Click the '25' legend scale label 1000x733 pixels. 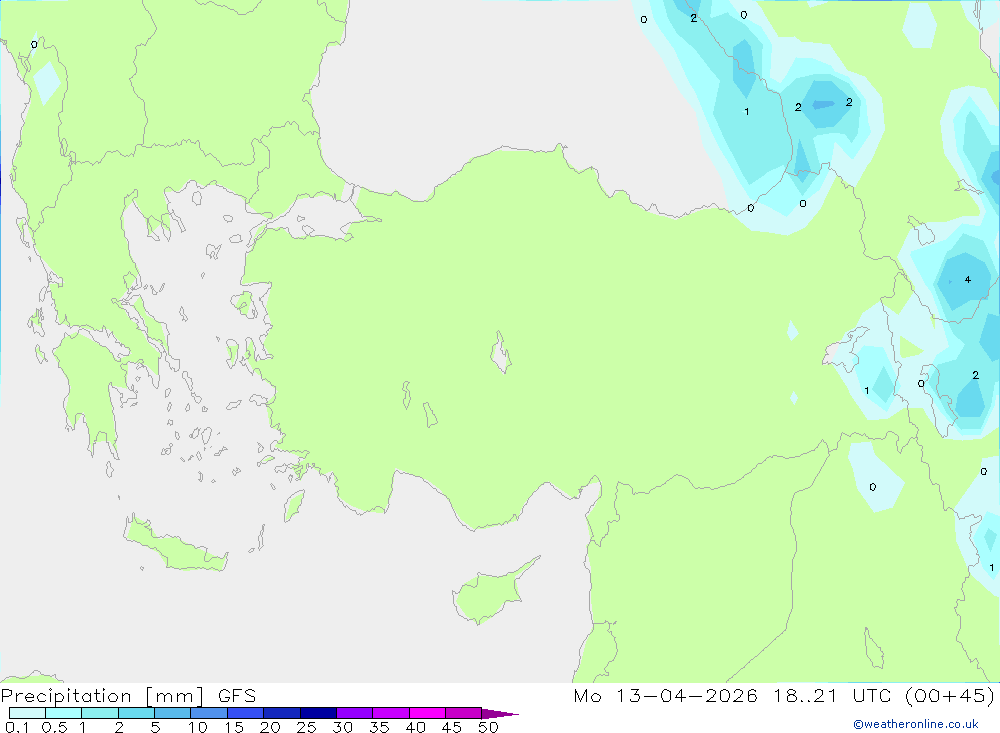click(x=306, y=727)
